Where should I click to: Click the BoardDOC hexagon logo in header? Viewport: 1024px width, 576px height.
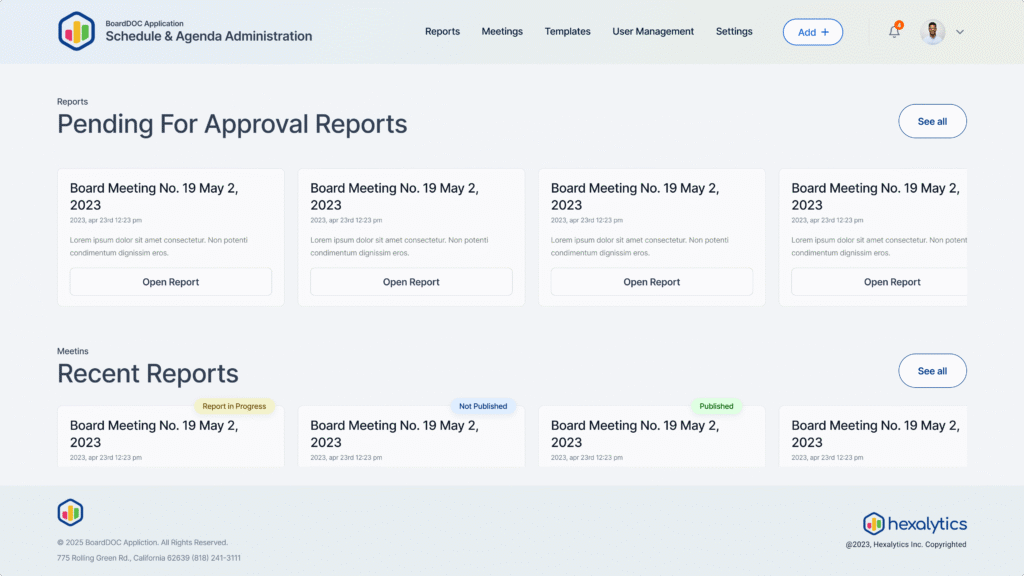76,31
